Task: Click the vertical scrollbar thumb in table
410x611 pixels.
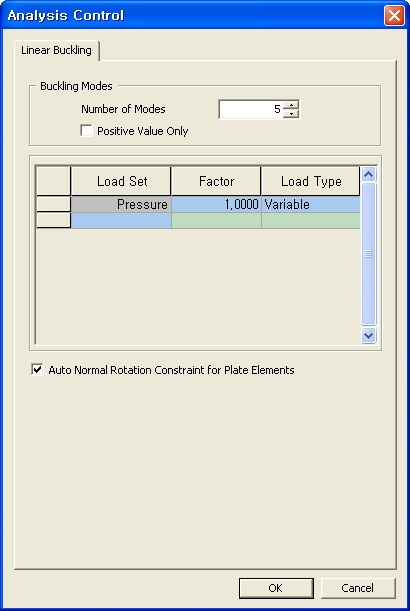Action: click(368, 254)
